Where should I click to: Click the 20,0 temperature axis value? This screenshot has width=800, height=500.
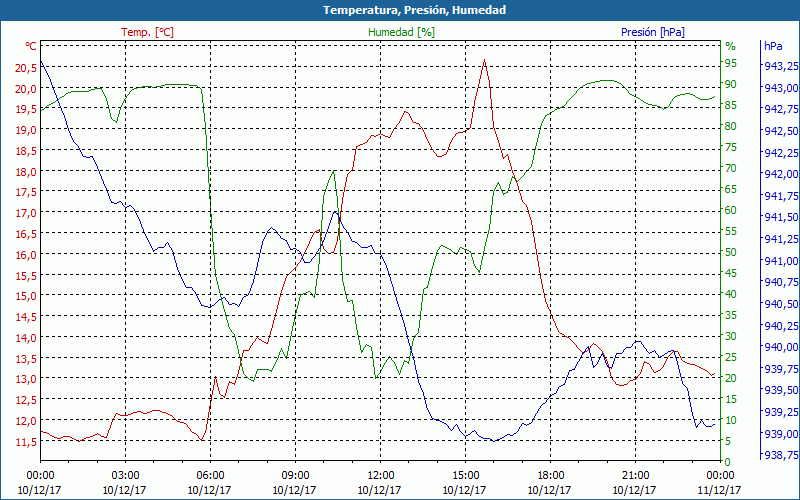pyautogui.click(x=26, y=88)
